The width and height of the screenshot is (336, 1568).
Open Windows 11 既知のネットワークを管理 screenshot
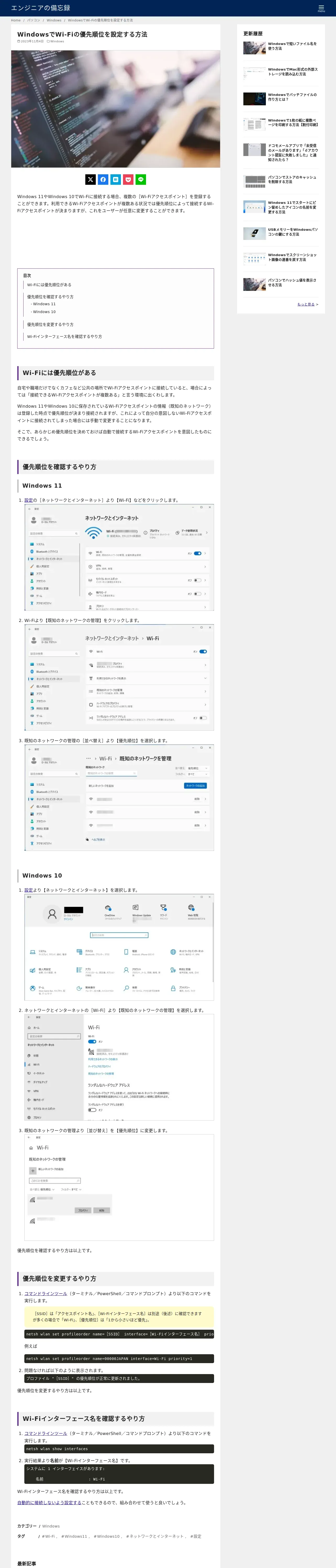pyautogui.click(x=119, y=797)
